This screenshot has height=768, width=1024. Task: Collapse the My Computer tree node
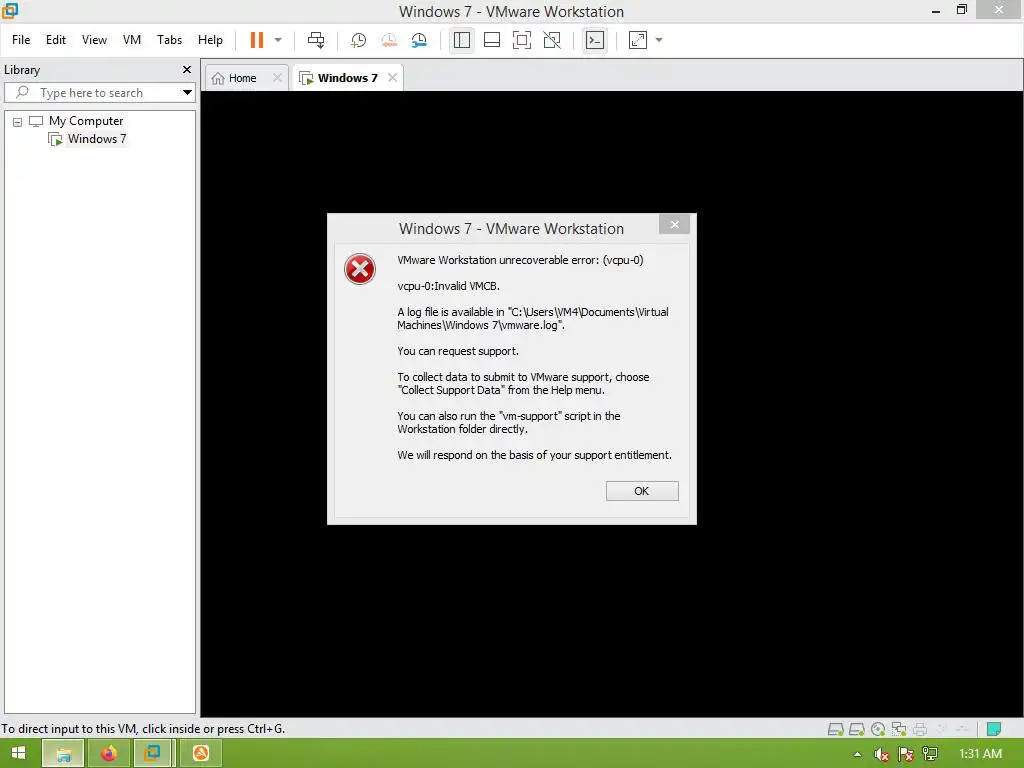pyautogui.click(x=18, y=121)
